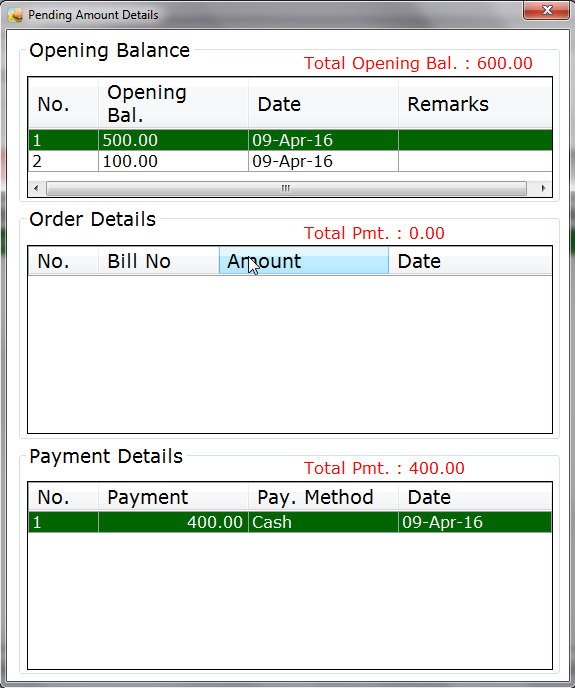This screenshot has height=688, width=575.
Task: Click the Payment column header
Action: click(x=173, y=497)
